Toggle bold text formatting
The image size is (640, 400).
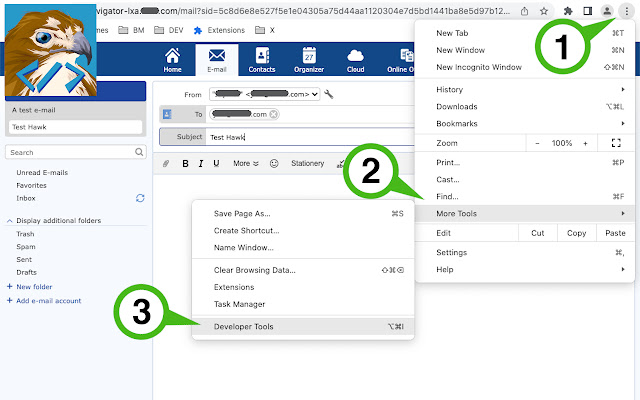pos(185,163)
